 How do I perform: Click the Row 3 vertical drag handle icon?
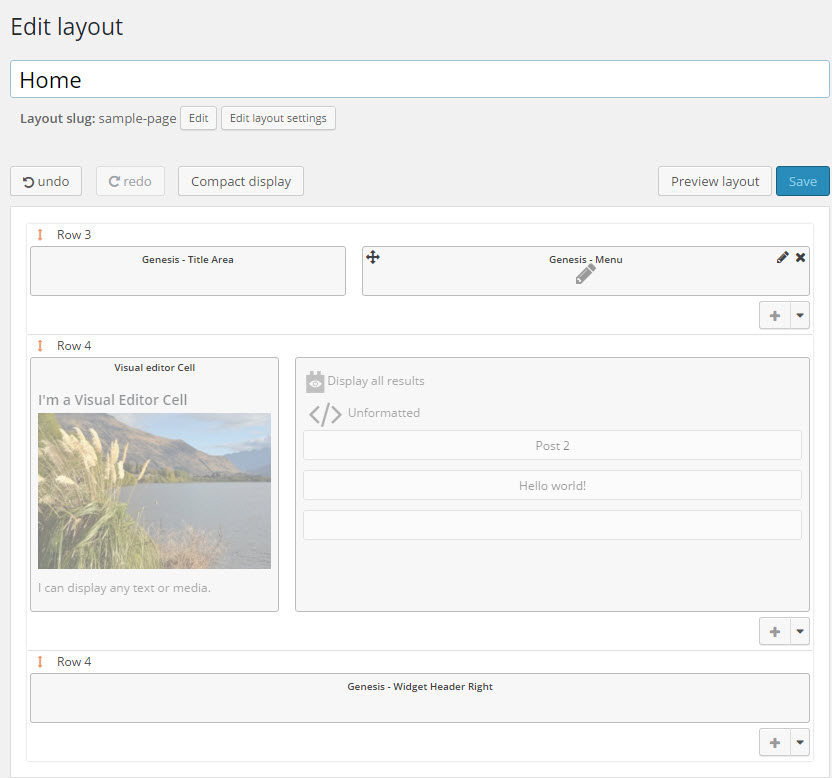[x=40, y=235]
